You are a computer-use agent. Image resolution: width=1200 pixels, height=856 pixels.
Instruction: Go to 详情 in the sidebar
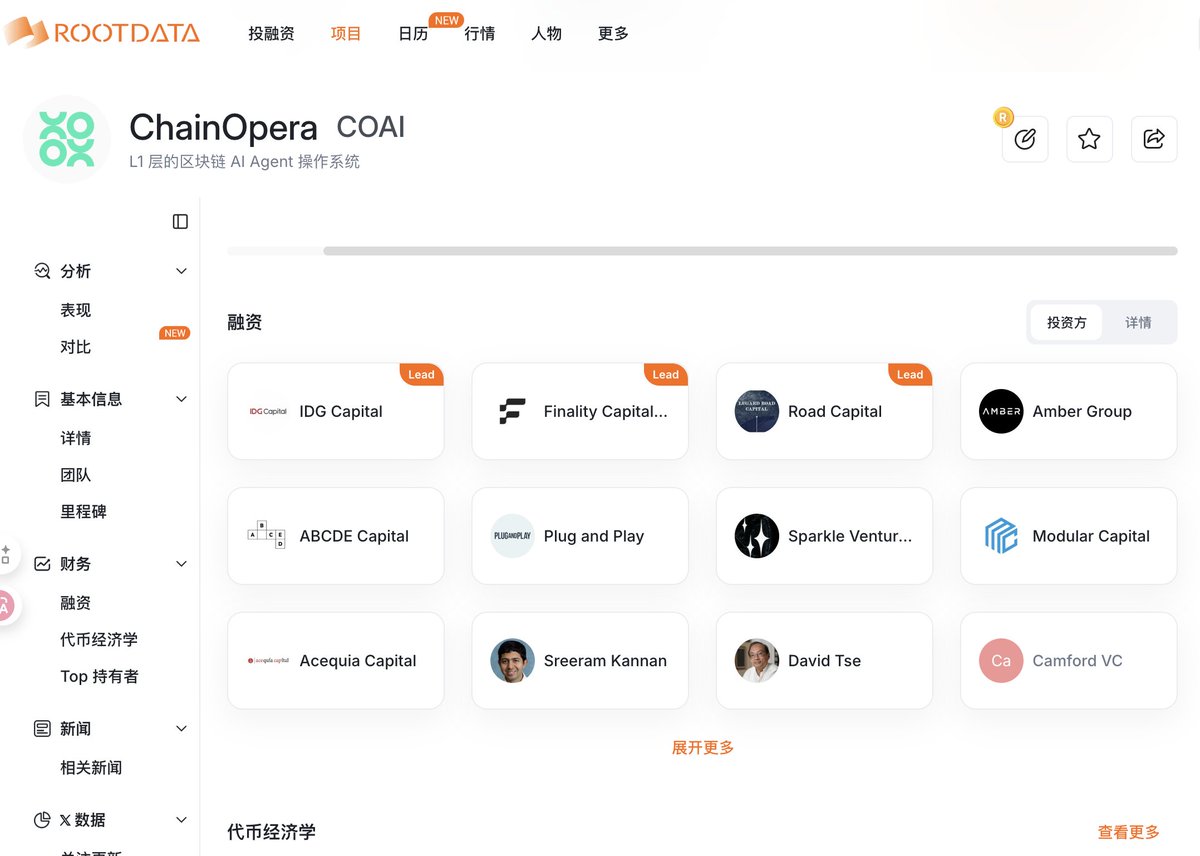tap(76, 438)
